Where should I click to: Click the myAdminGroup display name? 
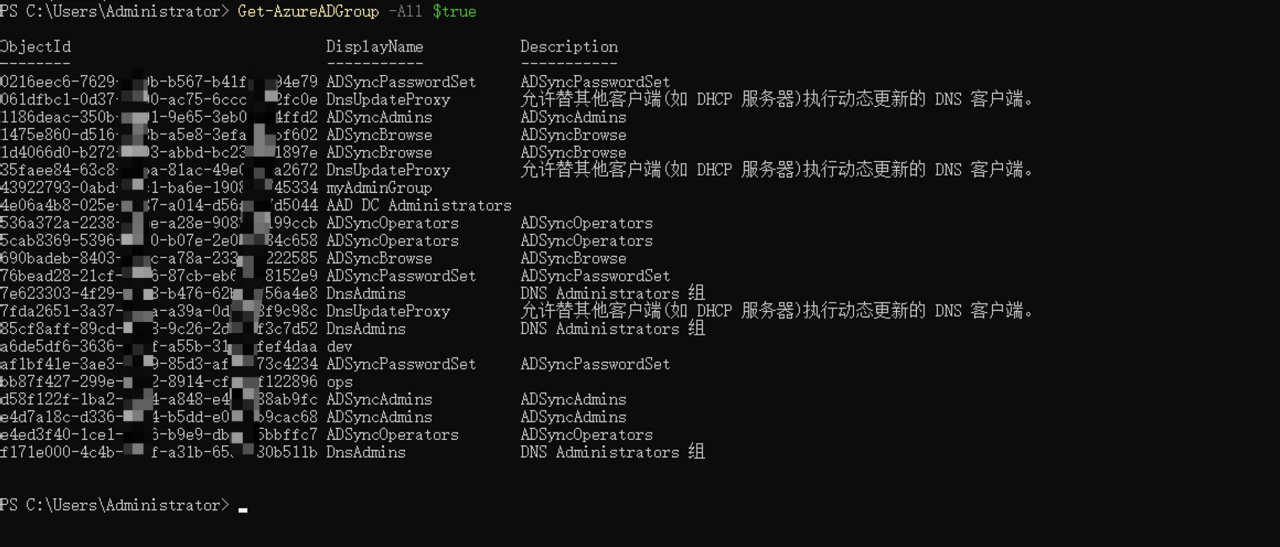point(379,188)
